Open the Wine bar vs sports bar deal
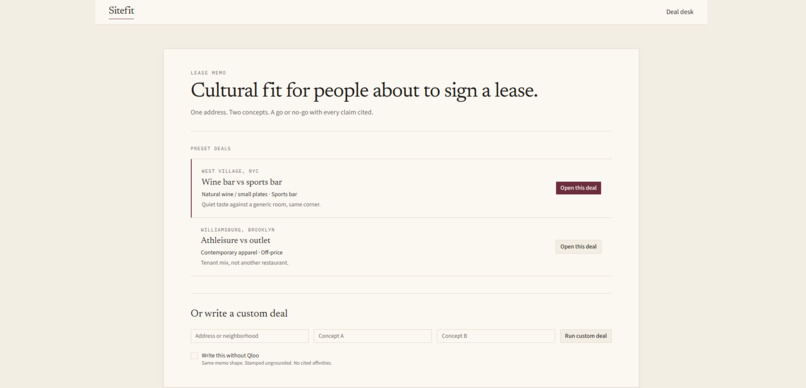 click(x=578, y=188)
